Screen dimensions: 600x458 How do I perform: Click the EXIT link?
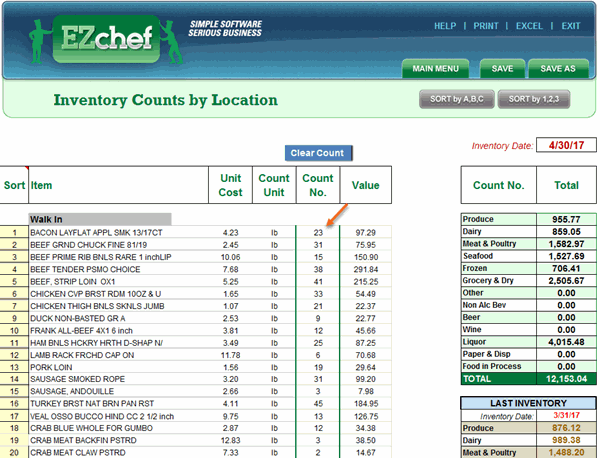pyautogui.click(x=571, y=26)
